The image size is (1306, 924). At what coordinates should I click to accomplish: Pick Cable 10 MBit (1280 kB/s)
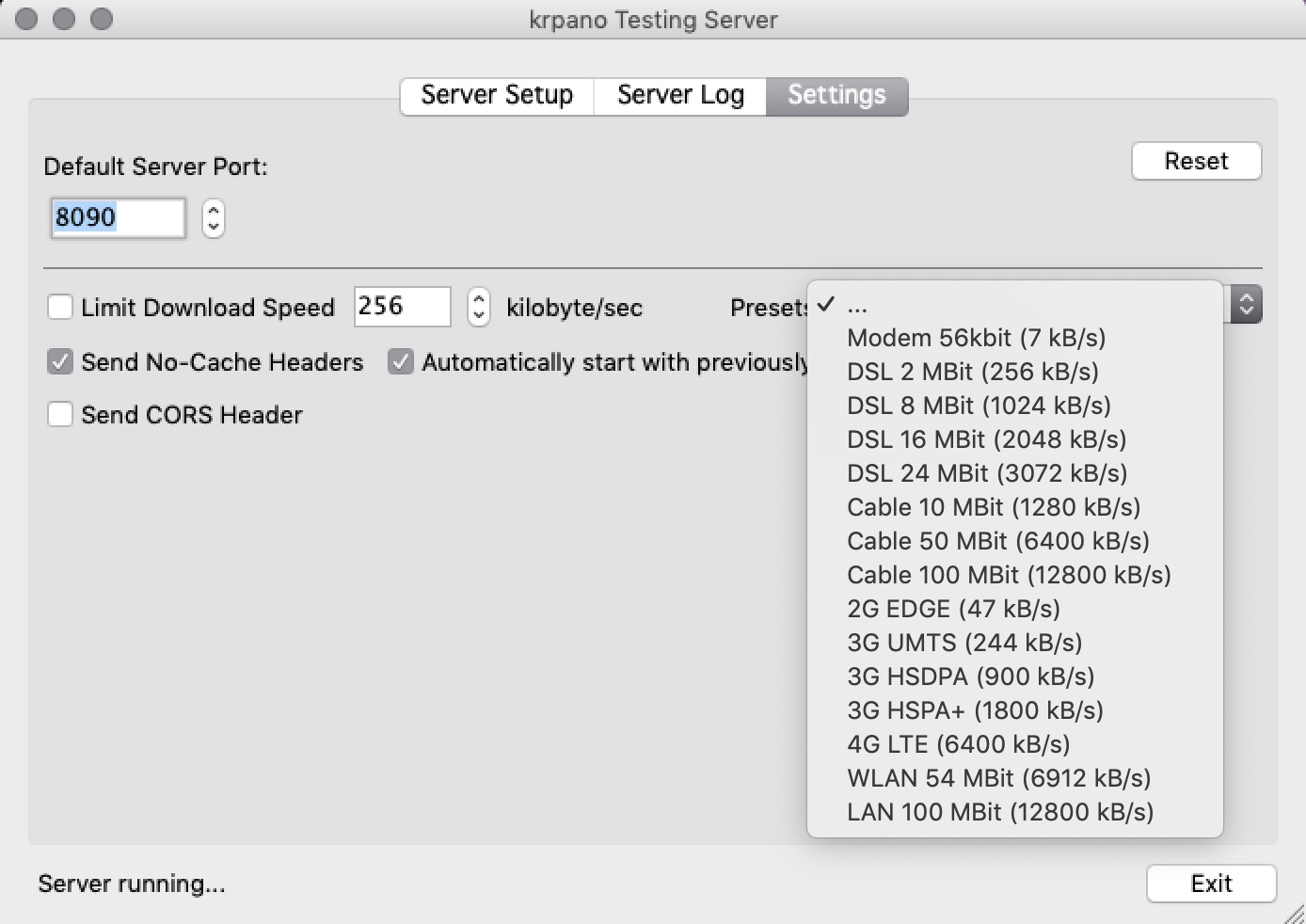click(x=1015, y=507)
